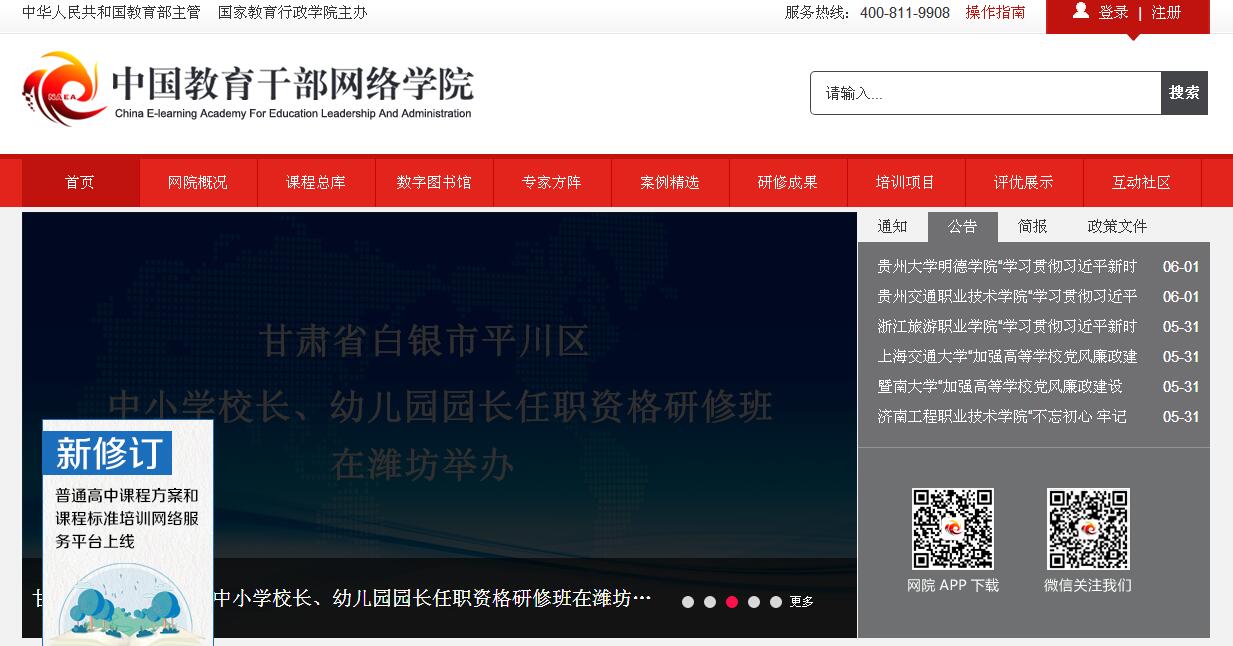Click the WeChat follow QR code
This screenshot has width=1233, height=646.
click(1088, 528)
